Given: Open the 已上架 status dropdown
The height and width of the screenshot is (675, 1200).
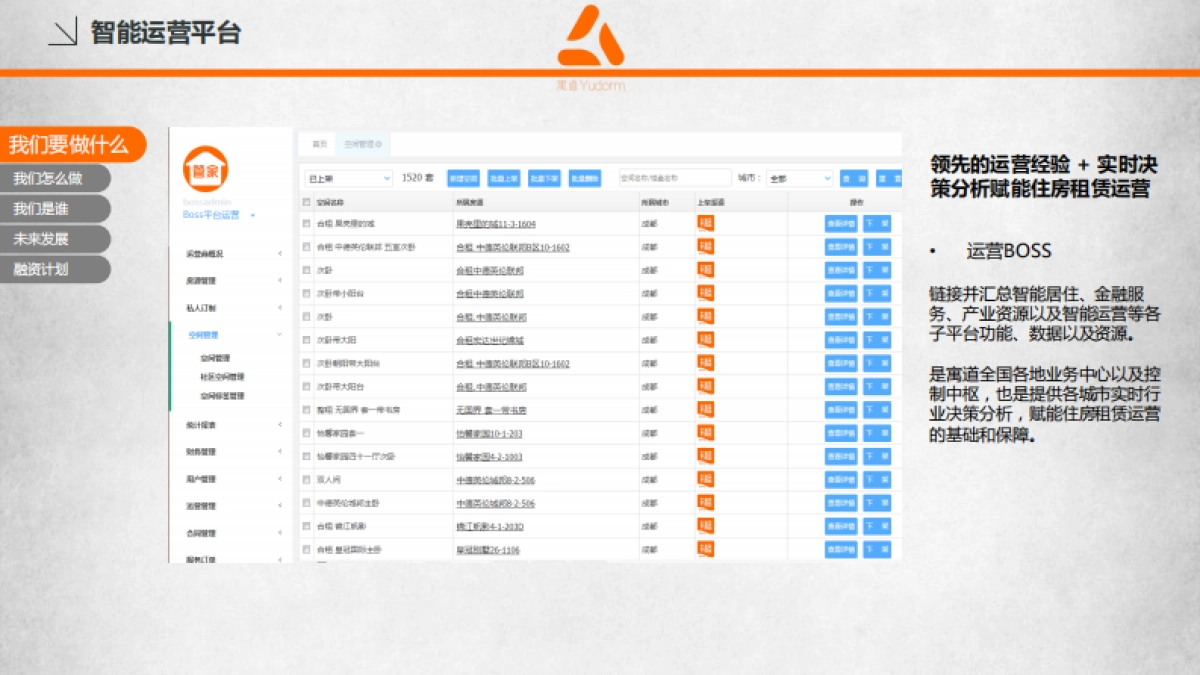Looking at the screenshot, I should 348,178.
